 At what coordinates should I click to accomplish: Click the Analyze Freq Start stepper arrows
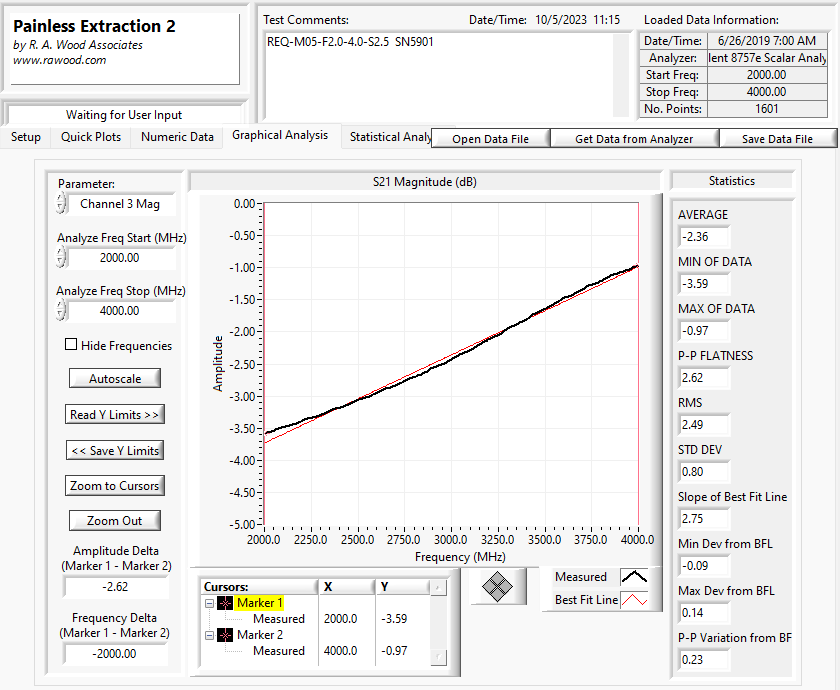coord(61,257)
